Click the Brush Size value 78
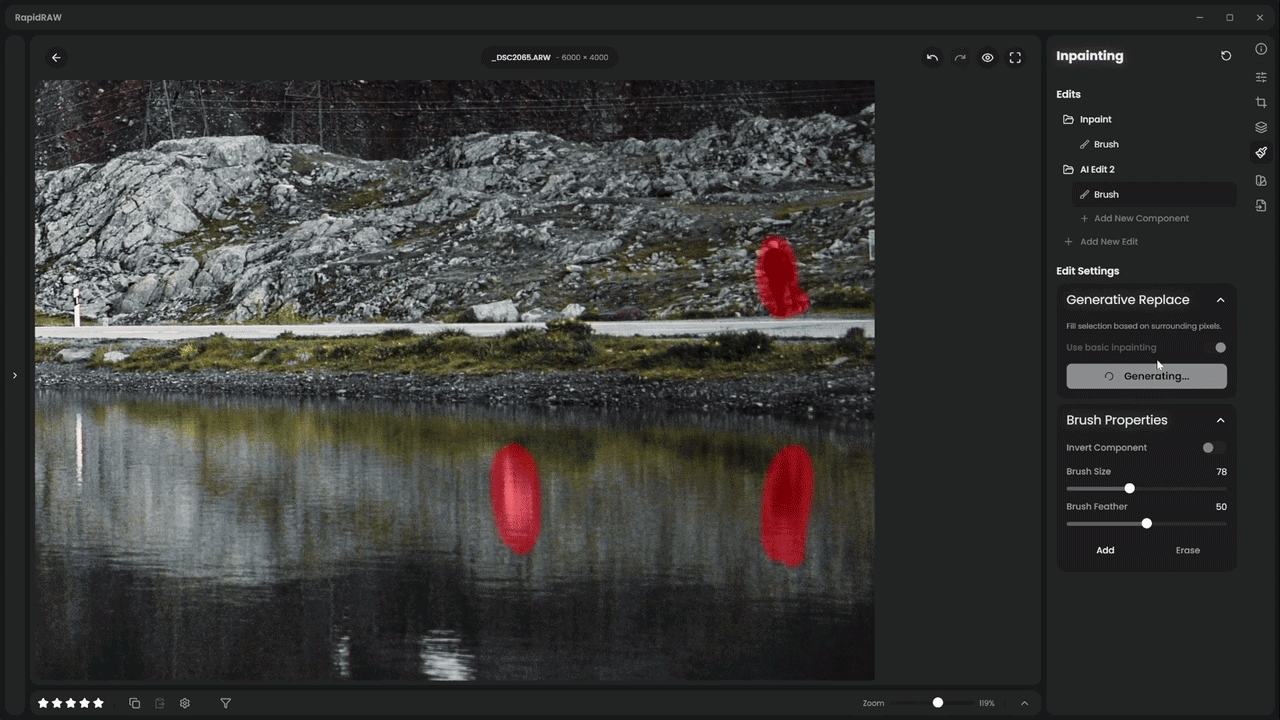 coord(1221,472)
